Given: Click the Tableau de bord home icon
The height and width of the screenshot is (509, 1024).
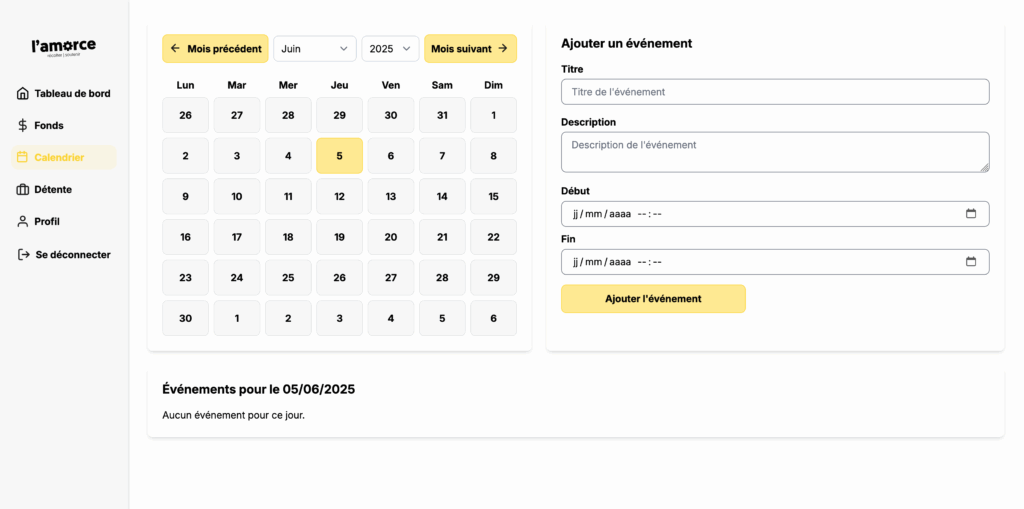Looking at the screenshot, I should point(23,93).
